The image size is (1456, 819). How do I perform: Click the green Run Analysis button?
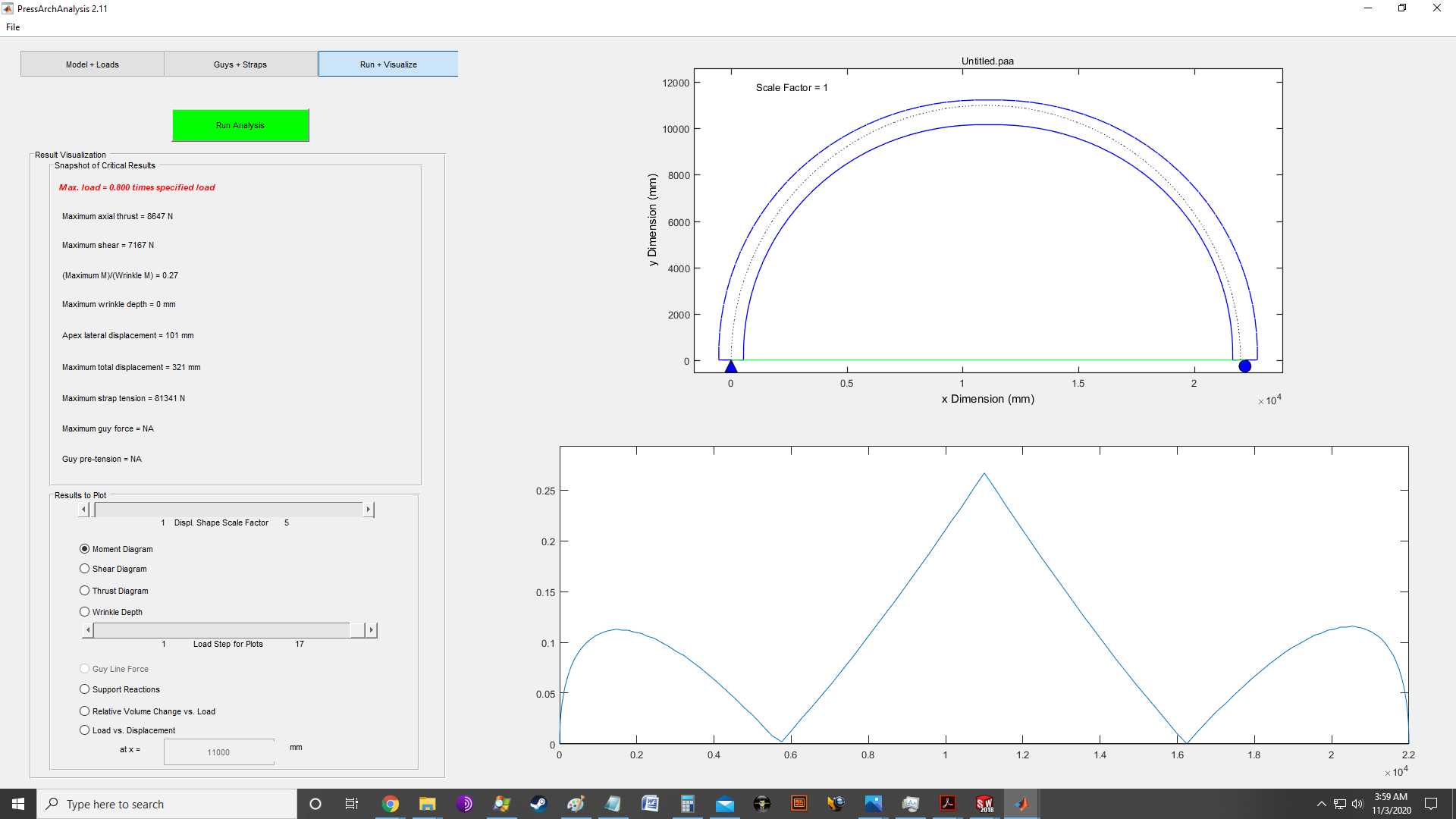240,125
